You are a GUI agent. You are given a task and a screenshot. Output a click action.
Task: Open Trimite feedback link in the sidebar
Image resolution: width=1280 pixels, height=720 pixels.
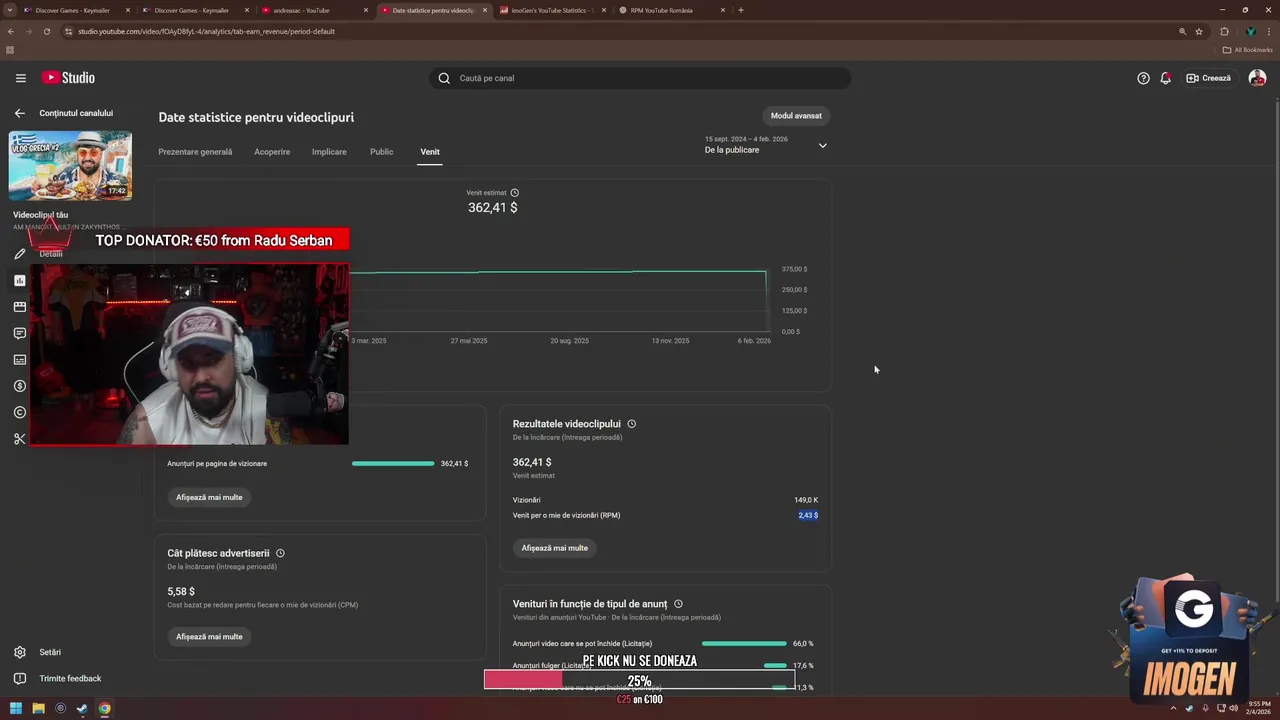point(70,678)
